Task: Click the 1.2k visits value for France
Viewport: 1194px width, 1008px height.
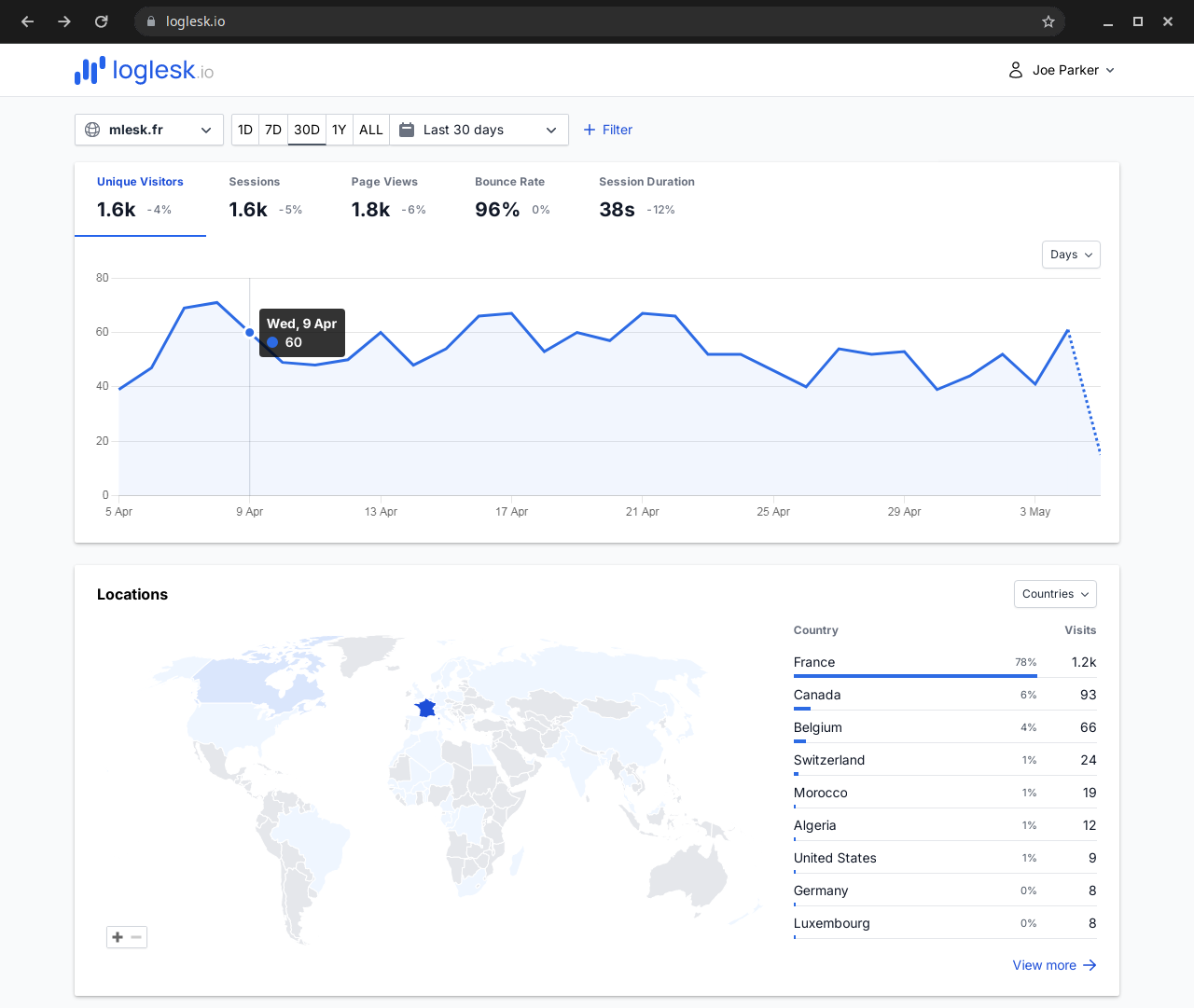Action: click(x=1084, y=662)
